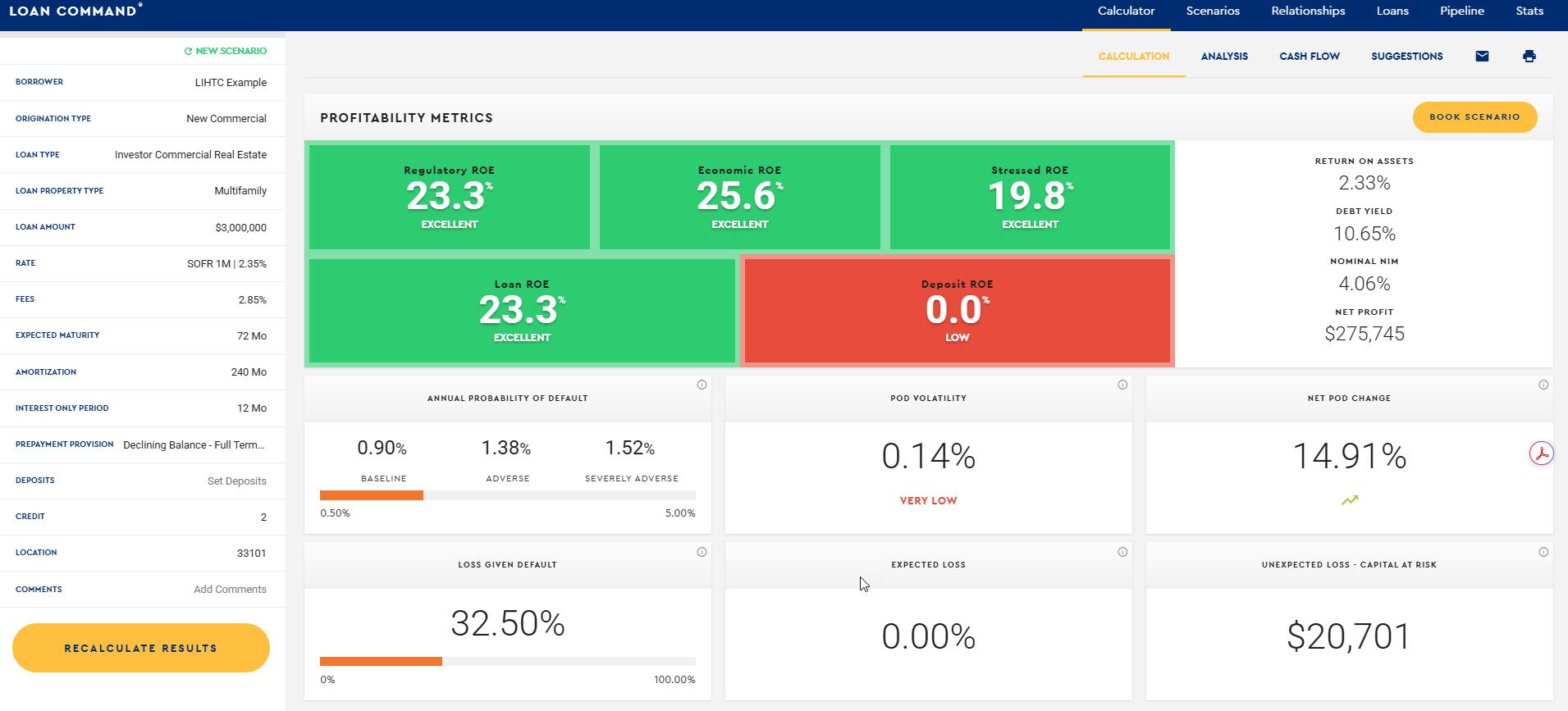Click the Book Scenario button
1568x711 pixels.
coord(1474,117)
